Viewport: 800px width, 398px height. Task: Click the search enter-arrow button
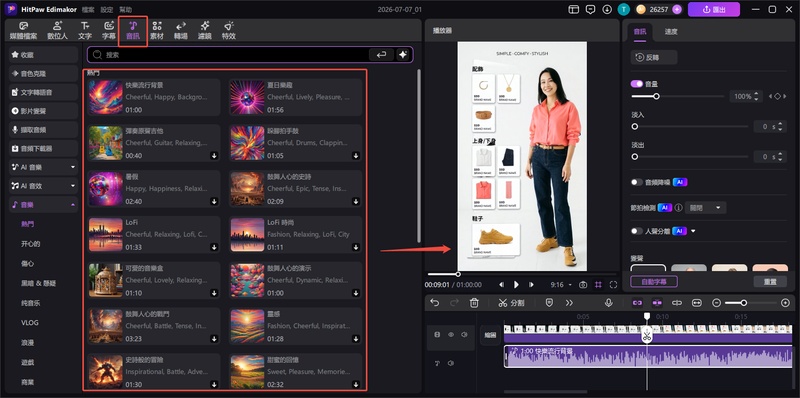381,55
